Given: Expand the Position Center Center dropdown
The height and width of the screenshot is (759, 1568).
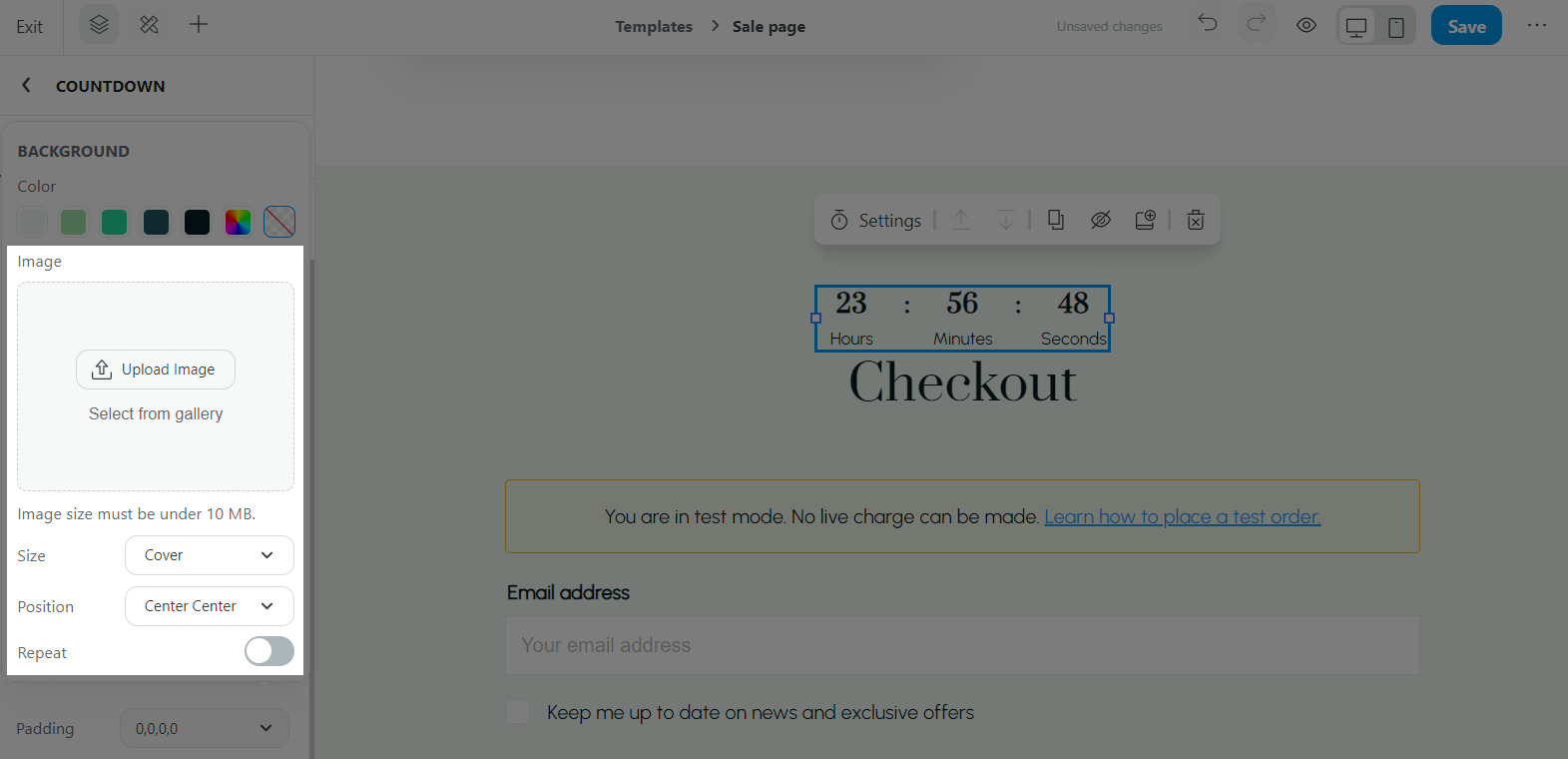Looking at the screenshot, I should [209, 606].
